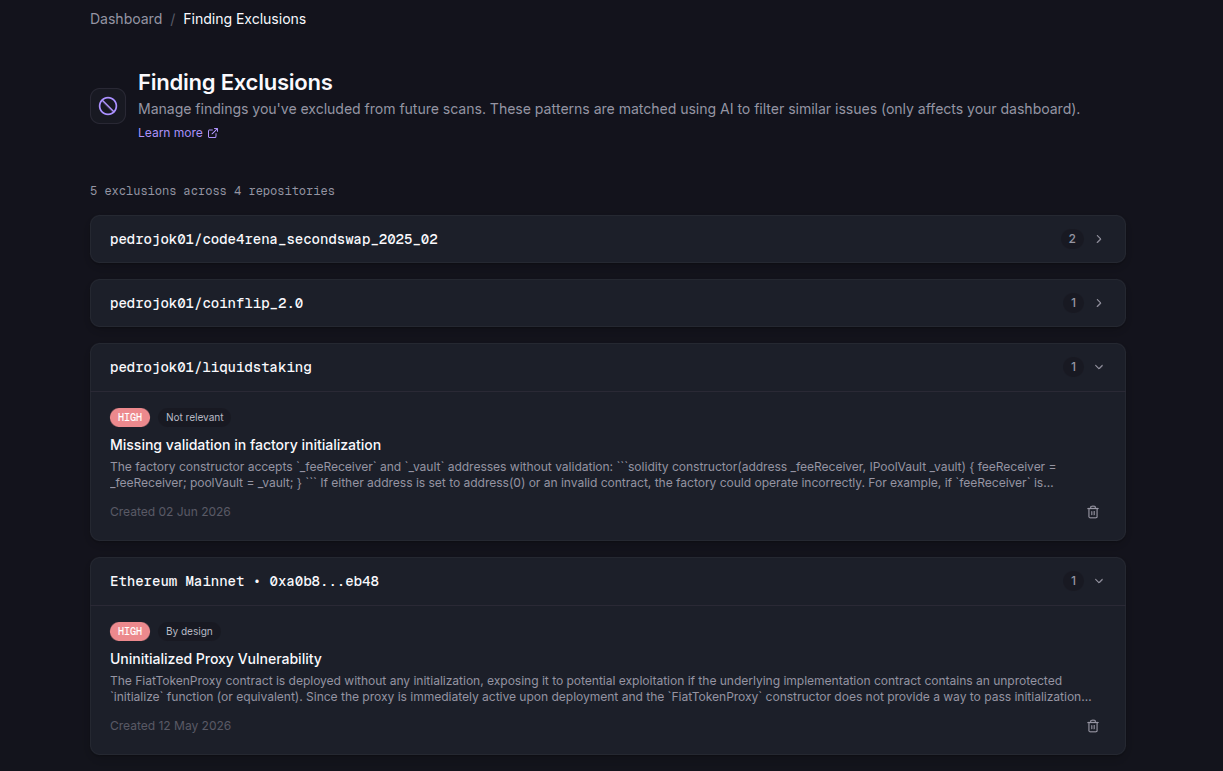Open the Dashboard breadcrumb link
The image size is (1223, 771).
(126, 19)
